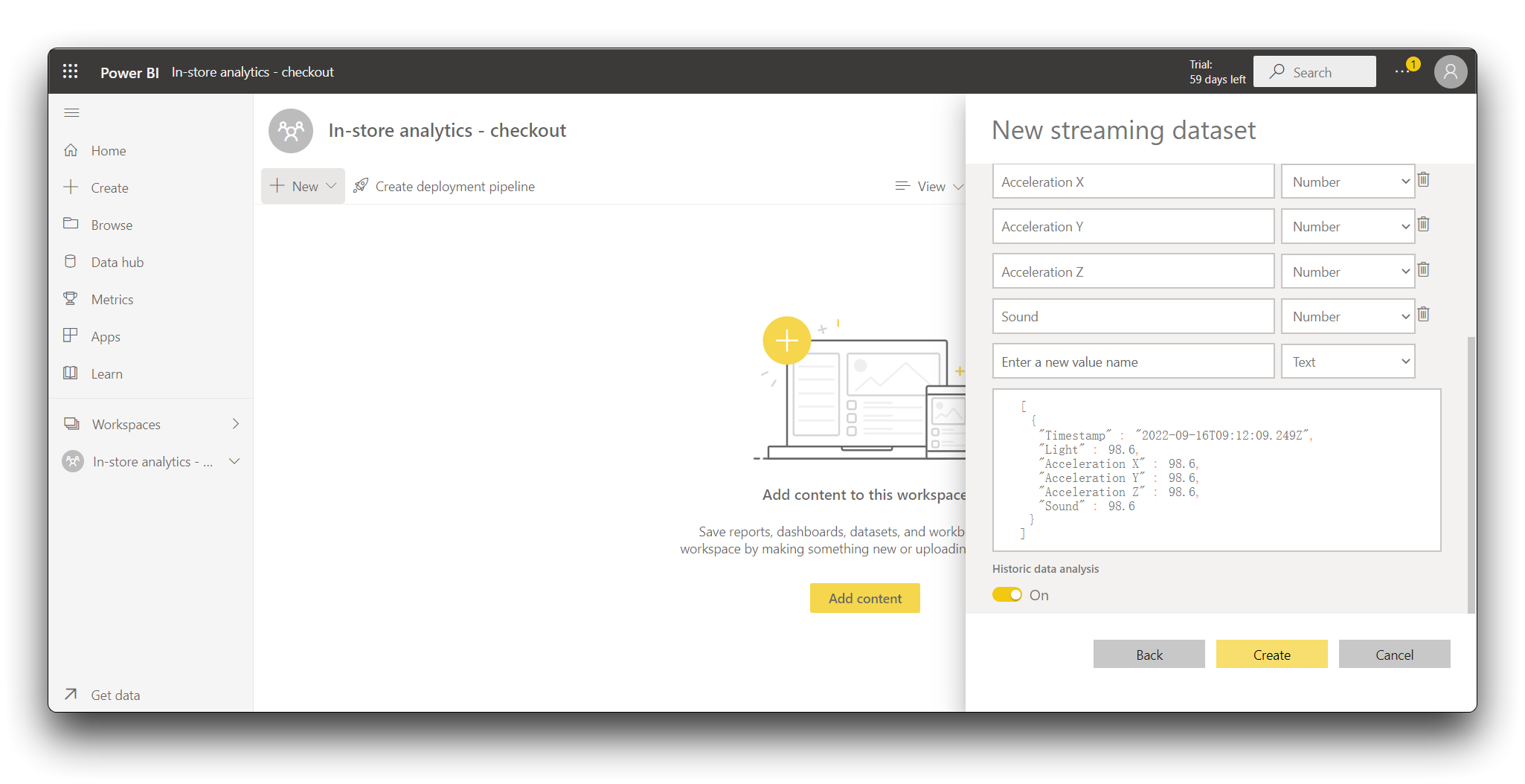Delete the Acceleration X field

(1423, 180)
